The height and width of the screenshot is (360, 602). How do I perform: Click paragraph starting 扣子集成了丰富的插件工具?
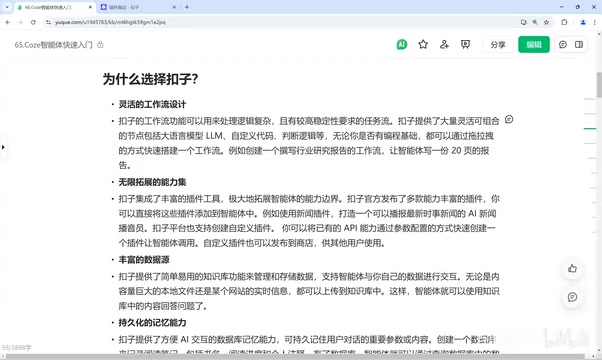309,221
